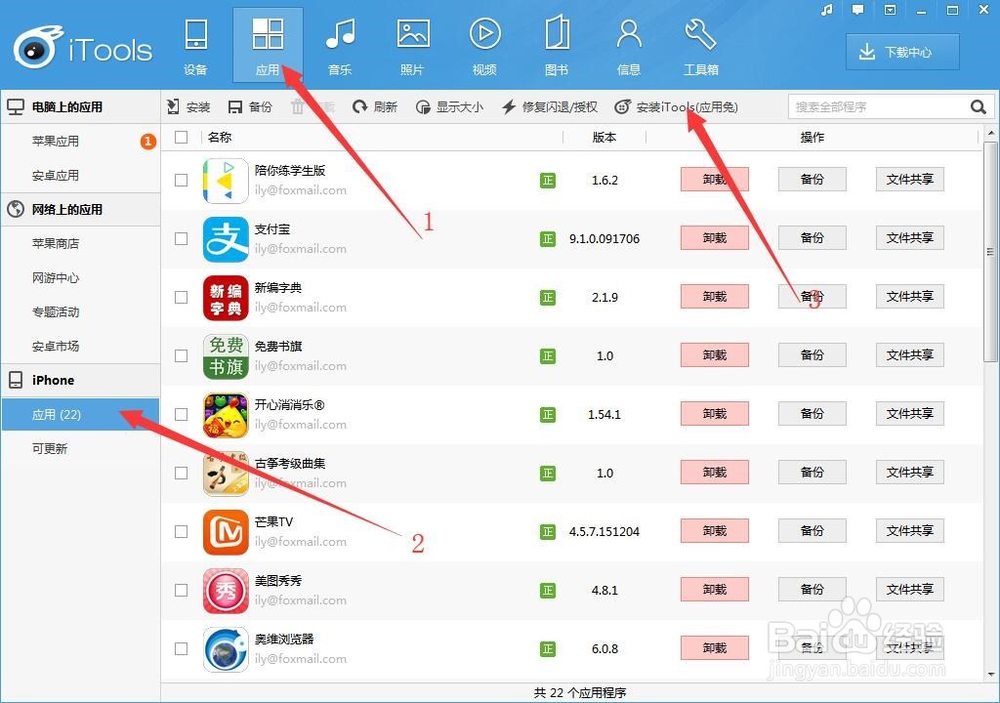Click the 支付宝 Alipay app icon
The width and height of the screenshot is (1000, 703).
click(226, 239)
